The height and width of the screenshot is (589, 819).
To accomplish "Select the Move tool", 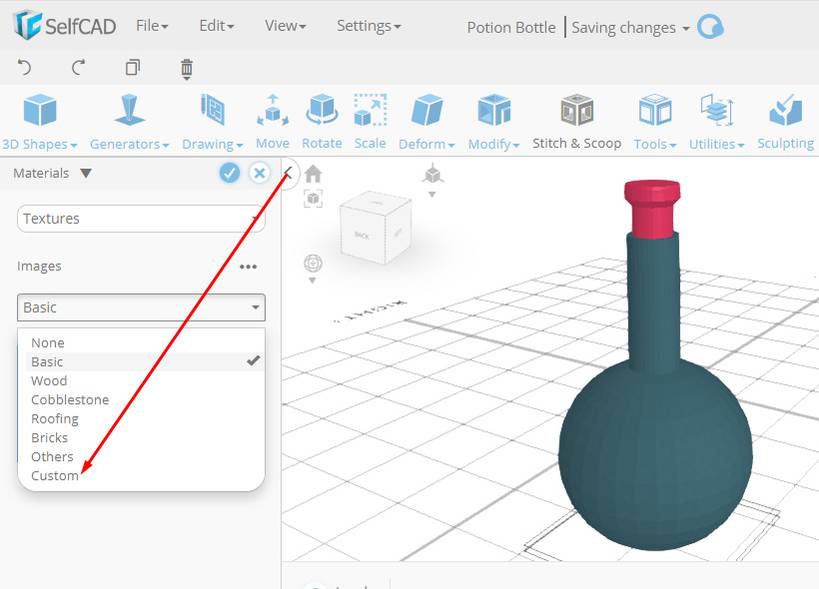I will (x=273, y=122).
